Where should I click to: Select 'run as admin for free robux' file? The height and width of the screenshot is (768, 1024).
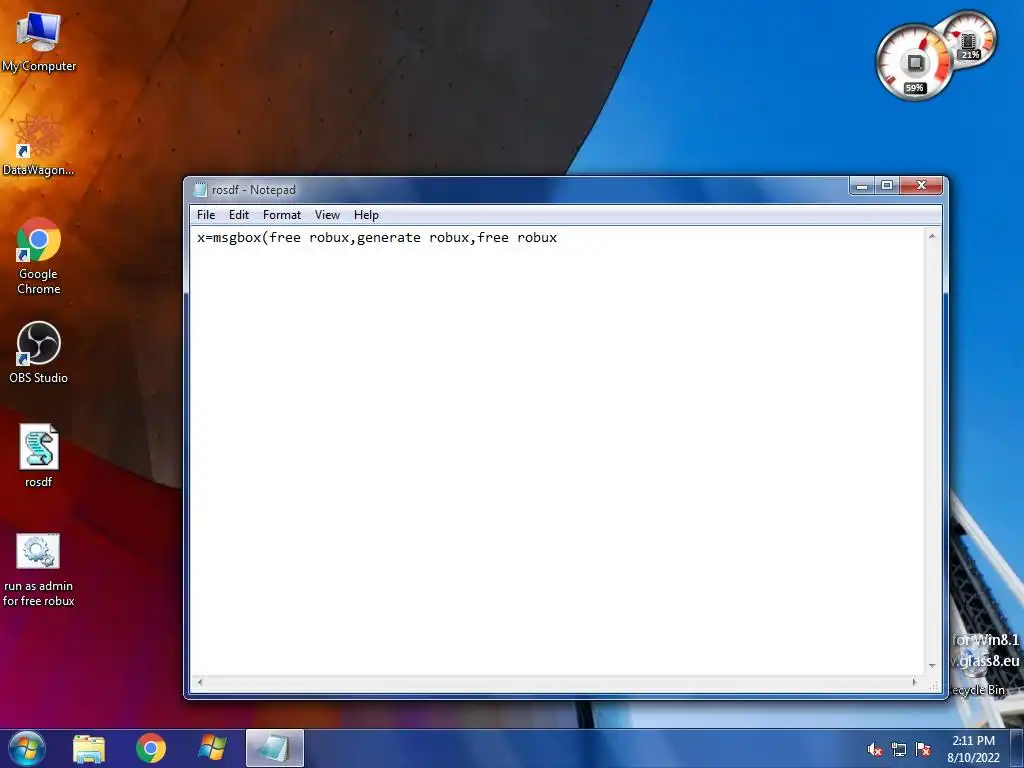[39, 570]
